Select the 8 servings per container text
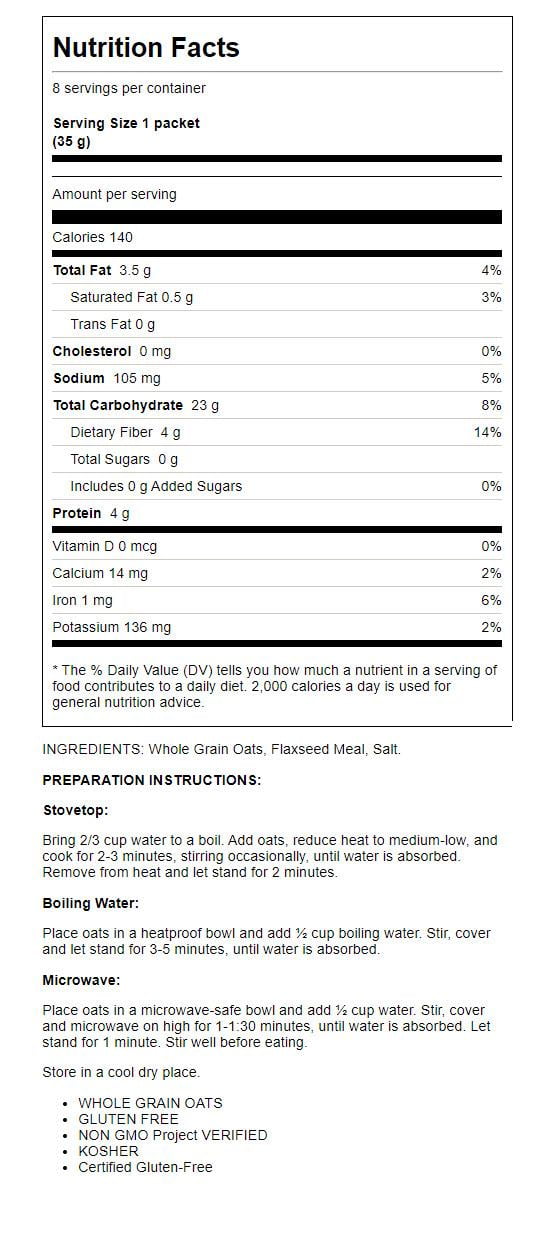 129,88
